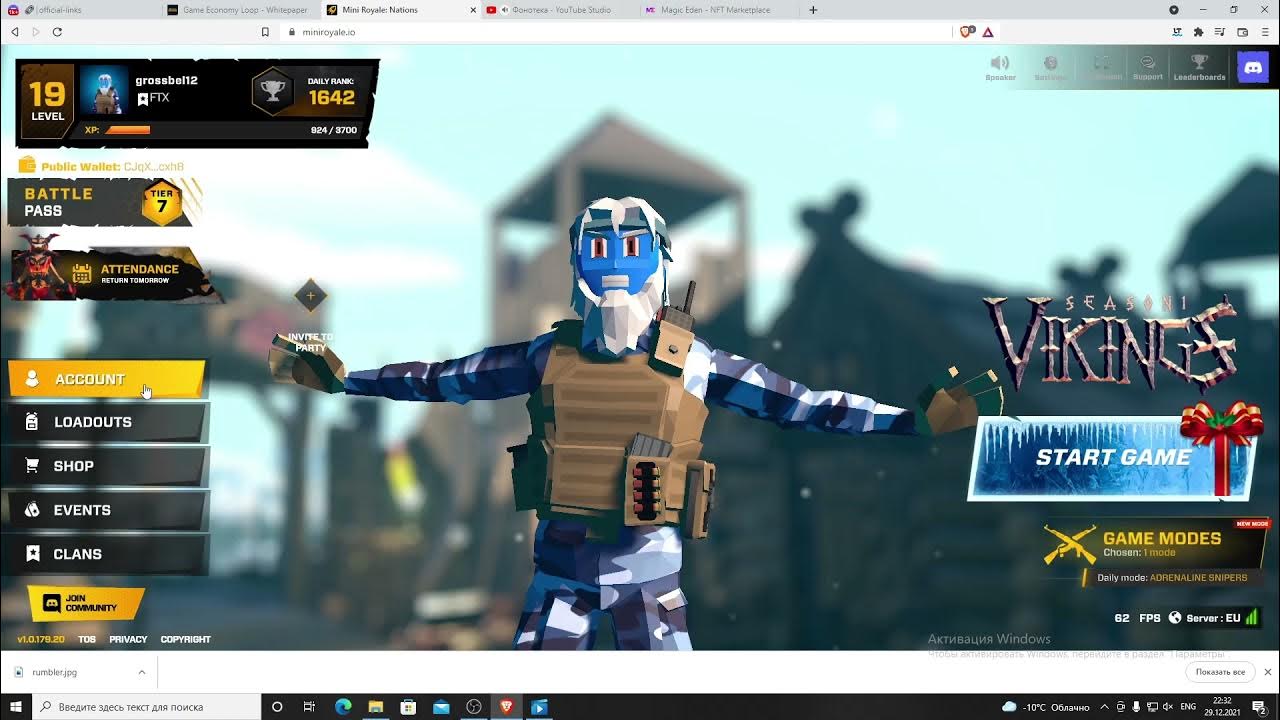
Task: Expand the rumbler.jpg download options
Action: pyautogui.click(x=142, y=672)
